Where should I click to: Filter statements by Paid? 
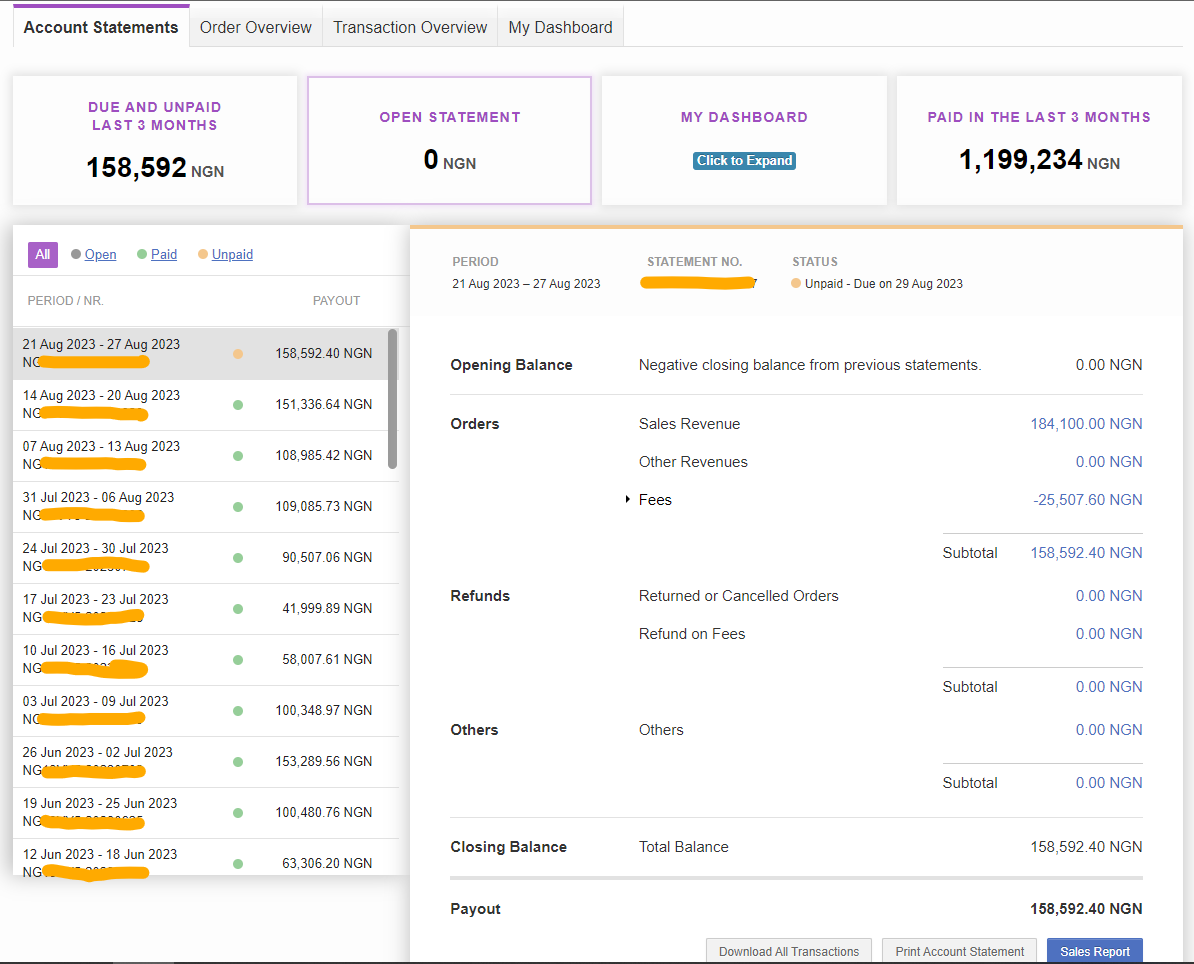(x=164, y=254)
